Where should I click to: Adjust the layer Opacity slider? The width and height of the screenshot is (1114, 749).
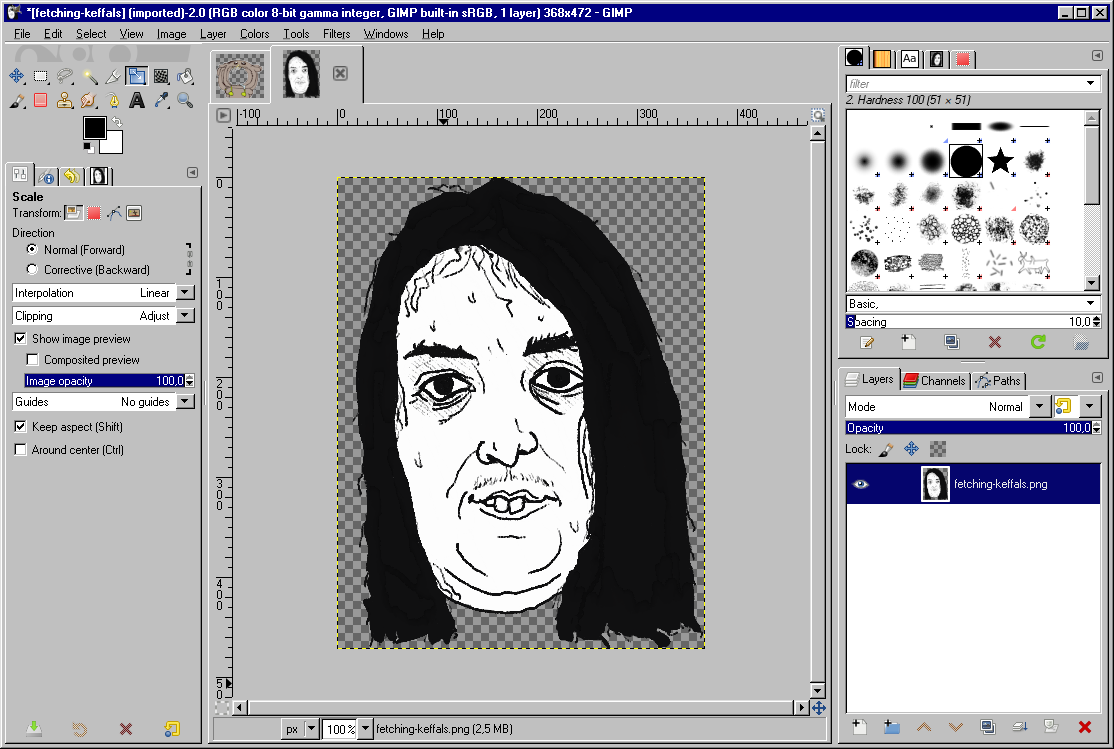click(x=969, y=428)
